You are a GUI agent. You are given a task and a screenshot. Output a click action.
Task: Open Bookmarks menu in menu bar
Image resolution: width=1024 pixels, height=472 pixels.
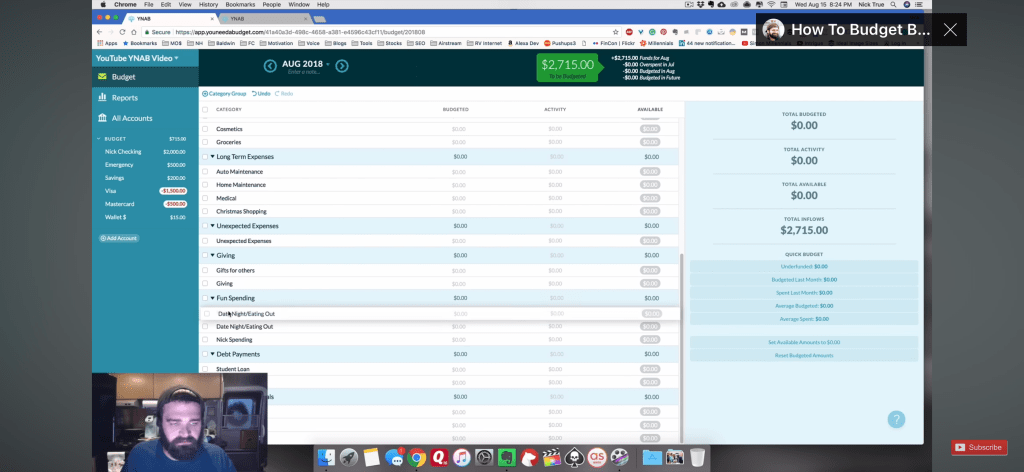(240, 5)
